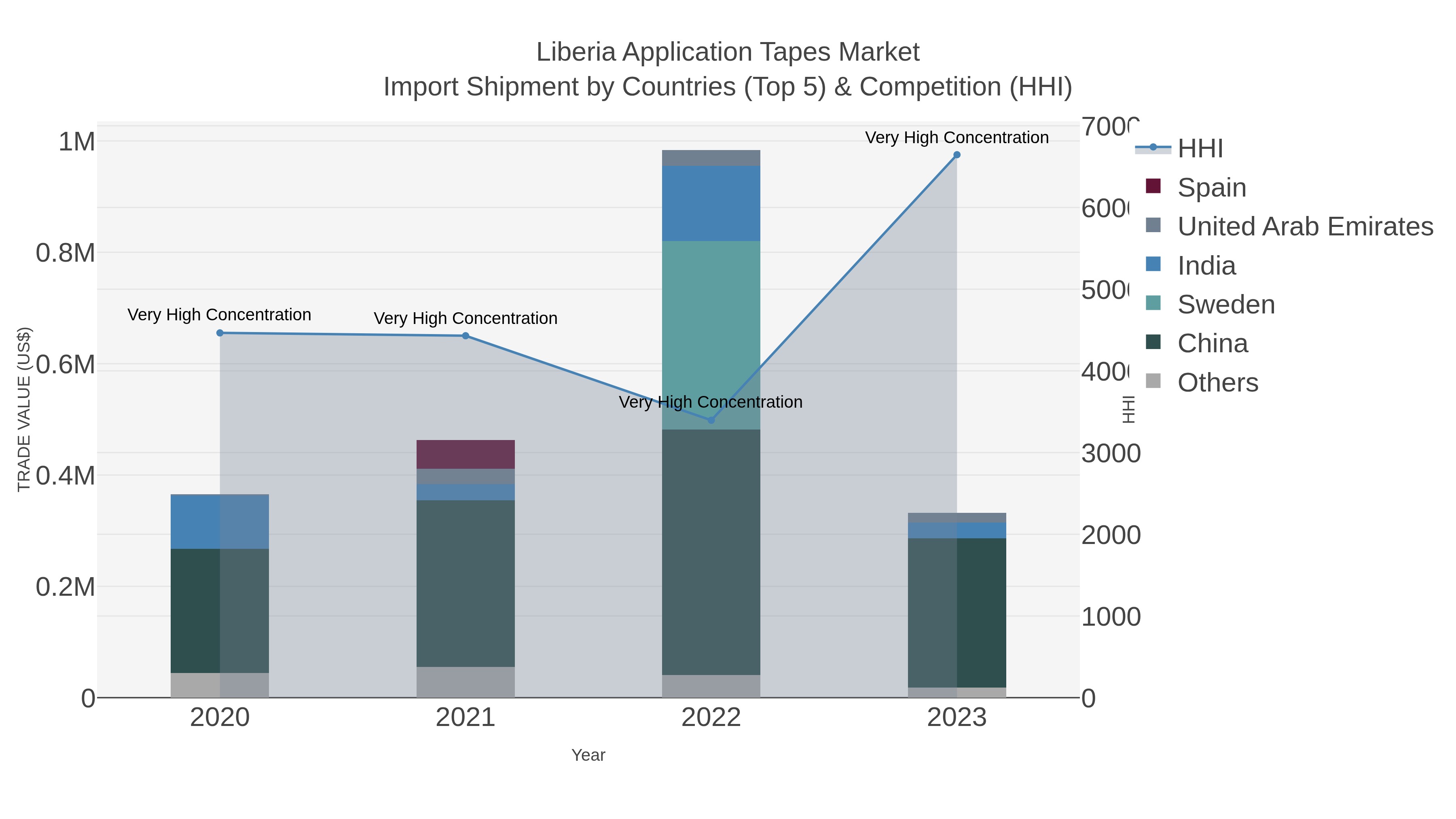Click the UAE segment atop 2023 bar
1456x819 pixels.
click(x=957, y=518)
